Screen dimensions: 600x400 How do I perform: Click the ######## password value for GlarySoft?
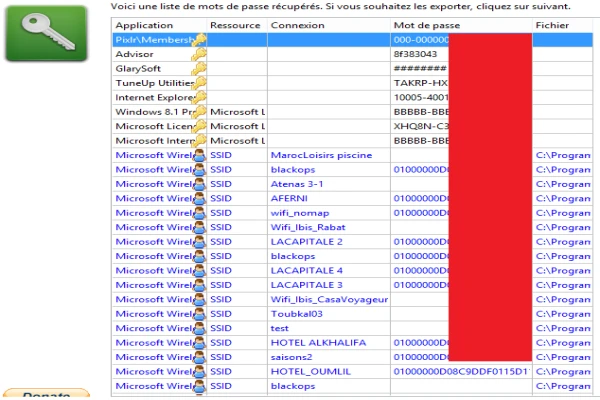point(420,69)
